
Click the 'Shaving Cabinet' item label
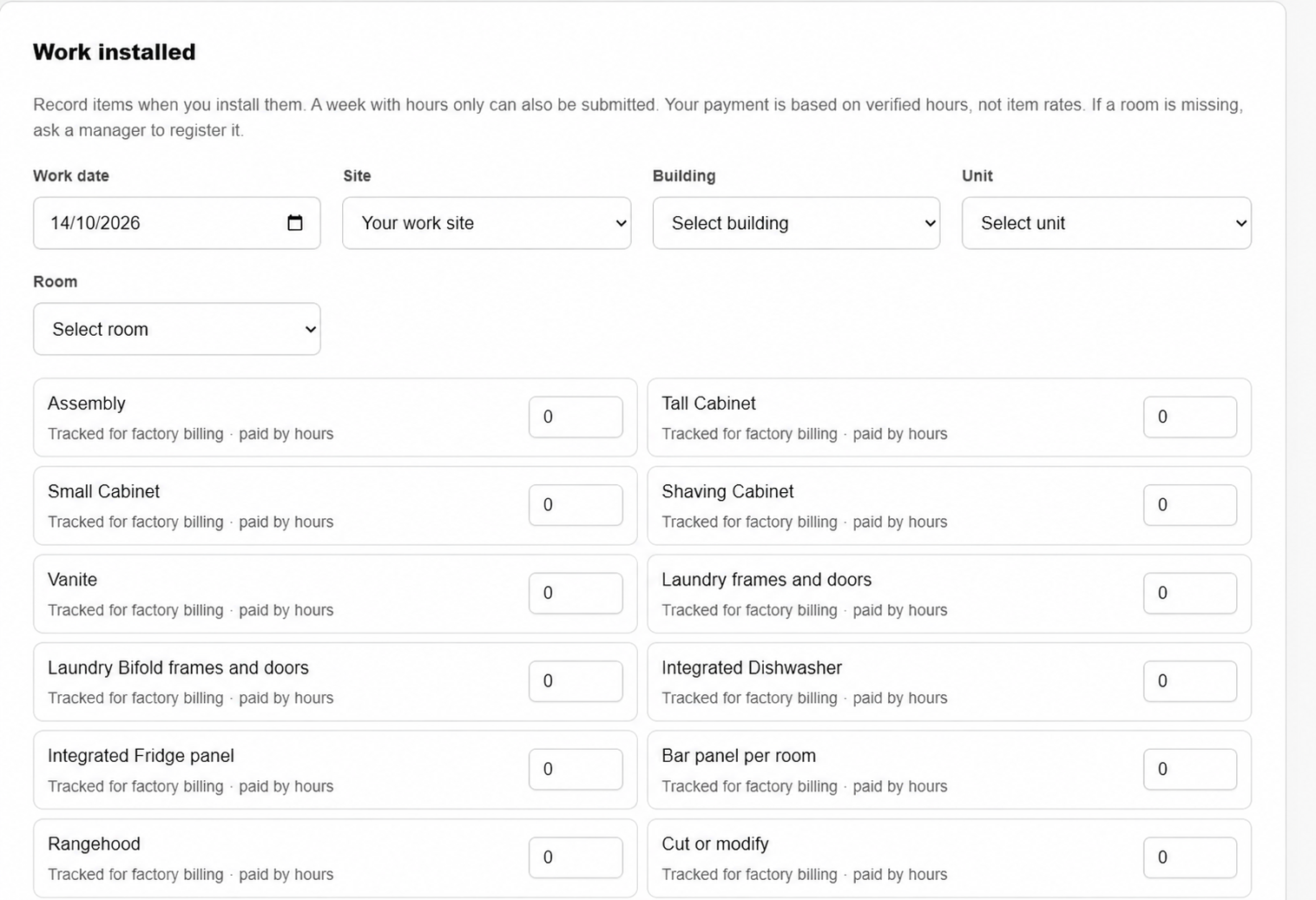727,491
